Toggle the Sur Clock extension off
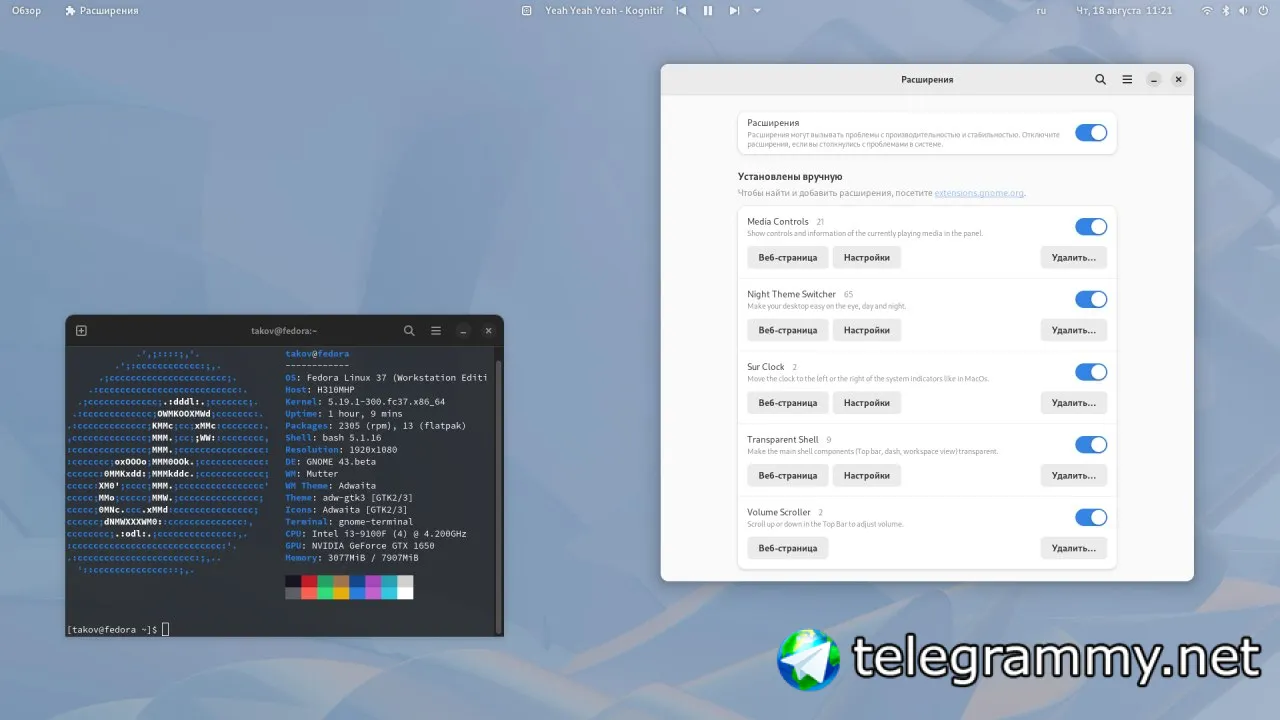 (1091, 372)
